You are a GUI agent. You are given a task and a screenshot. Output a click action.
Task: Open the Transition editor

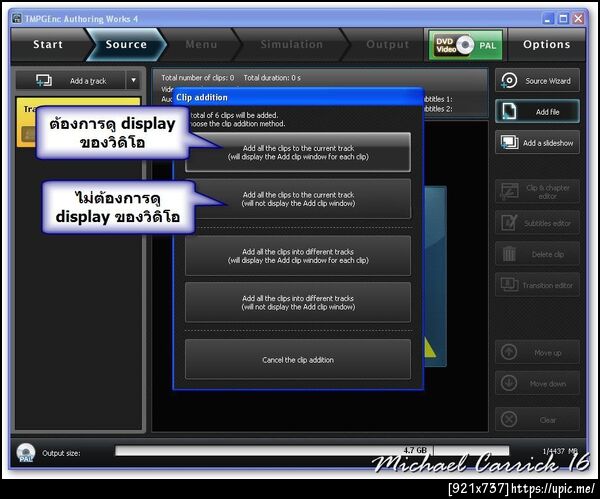(x=537, y=285)
